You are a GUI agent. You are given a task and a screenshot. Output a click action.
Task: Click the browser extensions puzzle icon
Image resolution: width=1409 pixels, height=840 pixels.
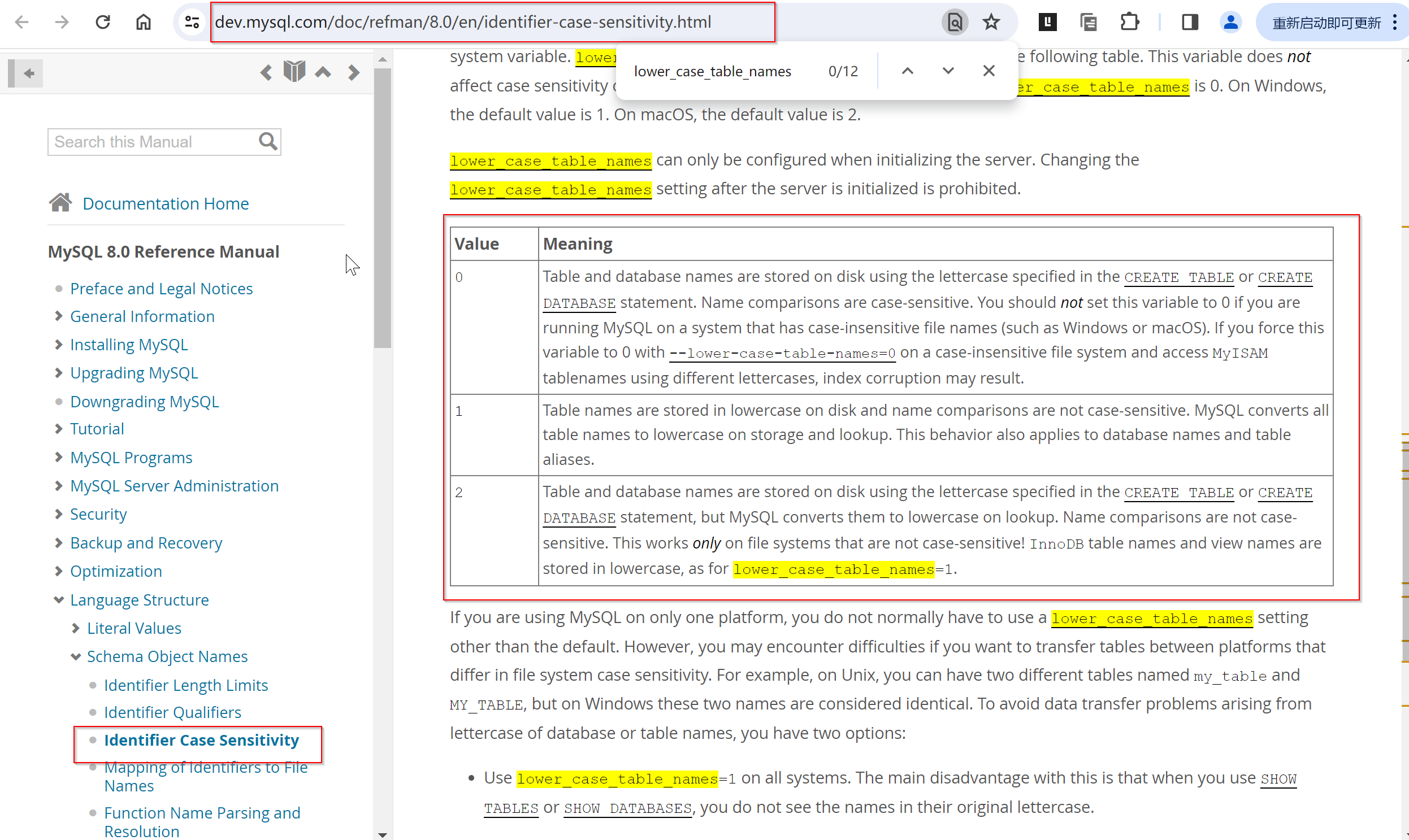tap(1131, 22)
